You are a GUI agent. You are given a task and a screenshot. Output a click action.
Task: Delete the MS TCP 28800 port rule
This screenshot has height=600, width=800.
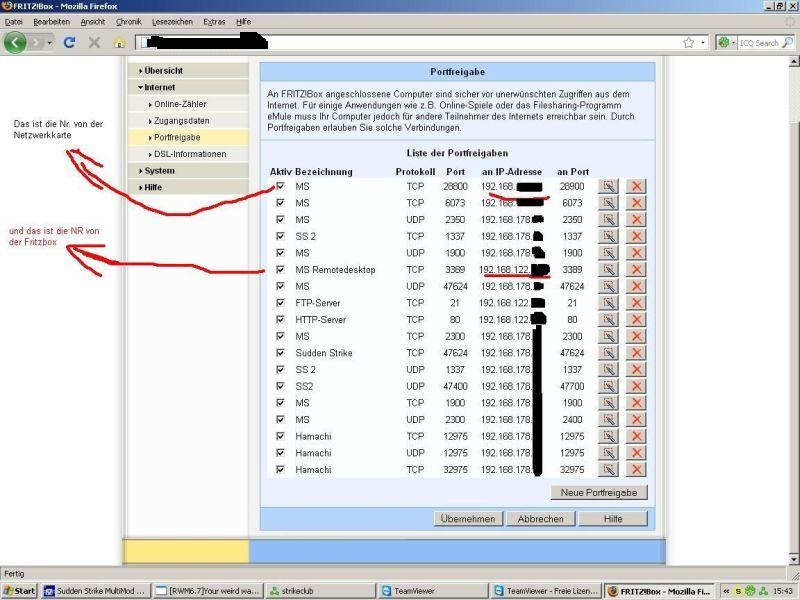coord(636,186)
